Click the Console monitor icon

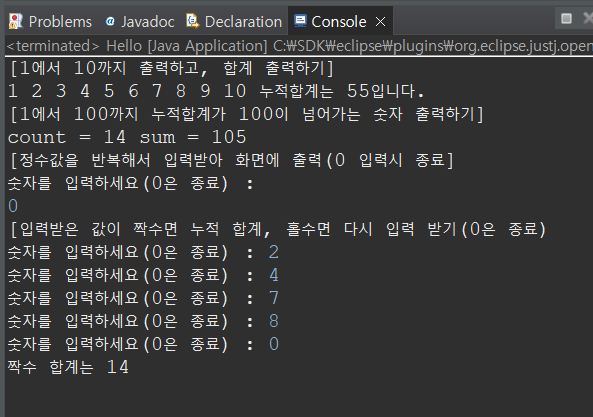pos(300,20)
